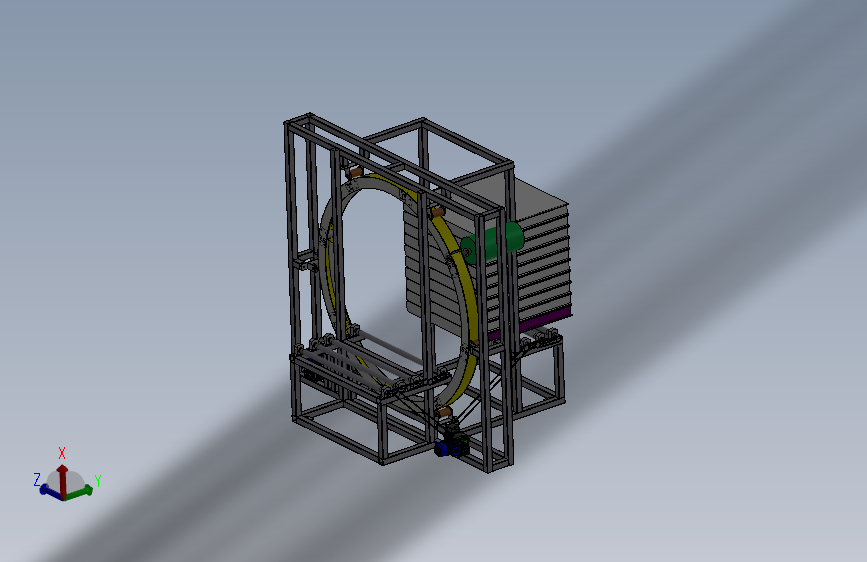Click the blue Z axis of the triad
Viewport: 867px width, 562px height.
point(50,491)
